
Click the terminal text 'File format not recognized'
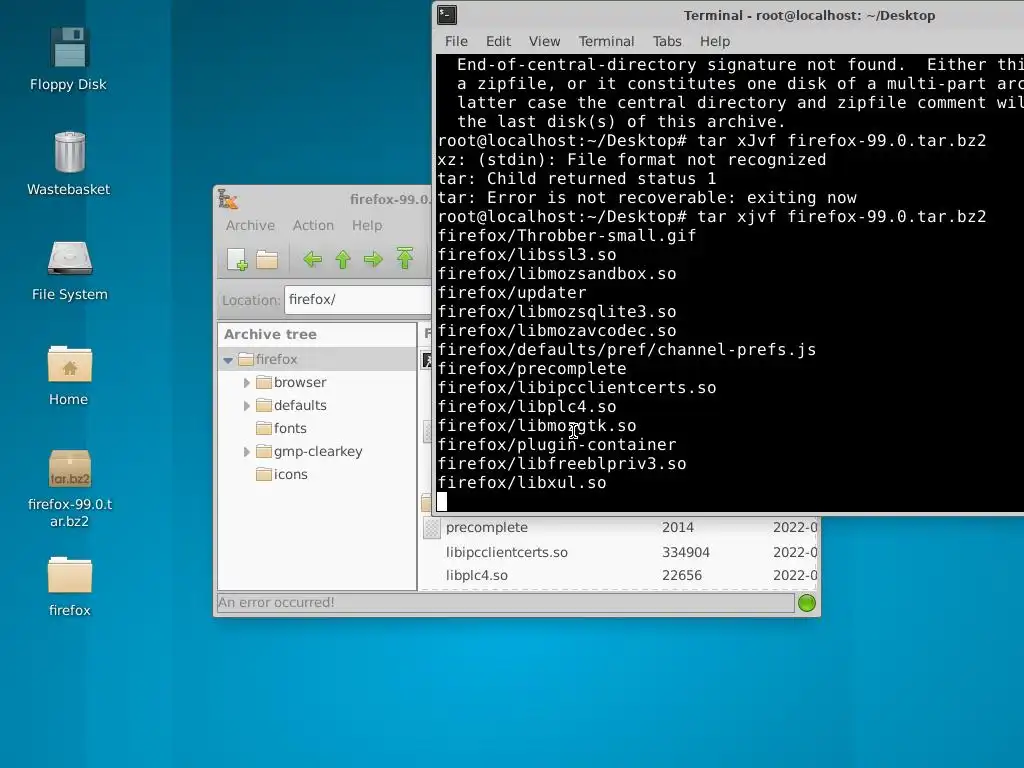pos(696,160)
